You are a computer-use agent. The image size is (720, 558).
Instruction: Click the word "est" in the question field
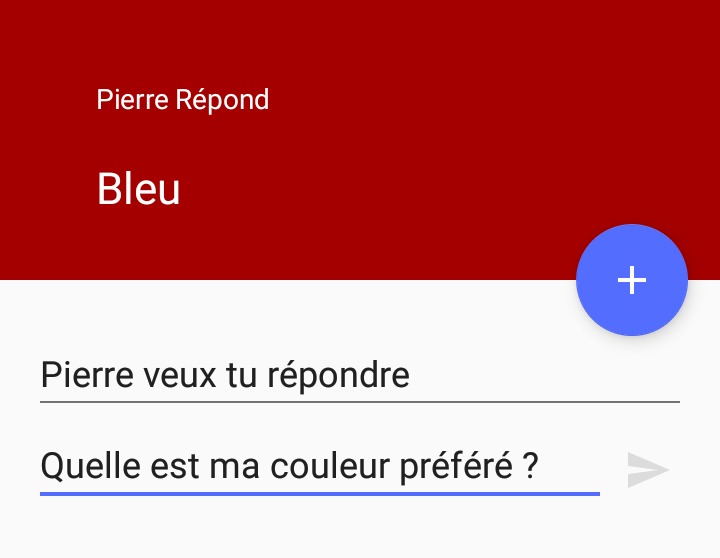pyautogui.click(x=168, y=466)
